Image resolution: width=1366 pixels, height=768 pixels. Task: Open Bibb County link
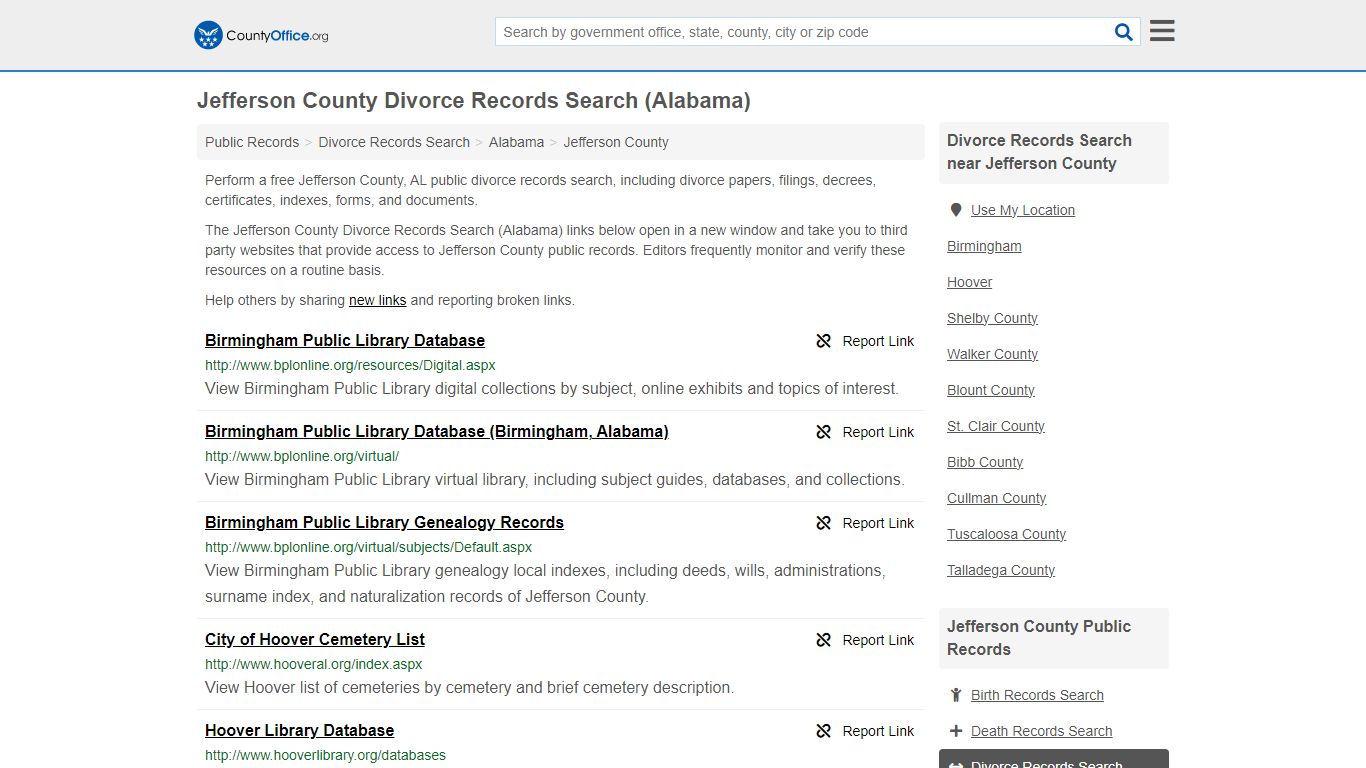point(985,462)
